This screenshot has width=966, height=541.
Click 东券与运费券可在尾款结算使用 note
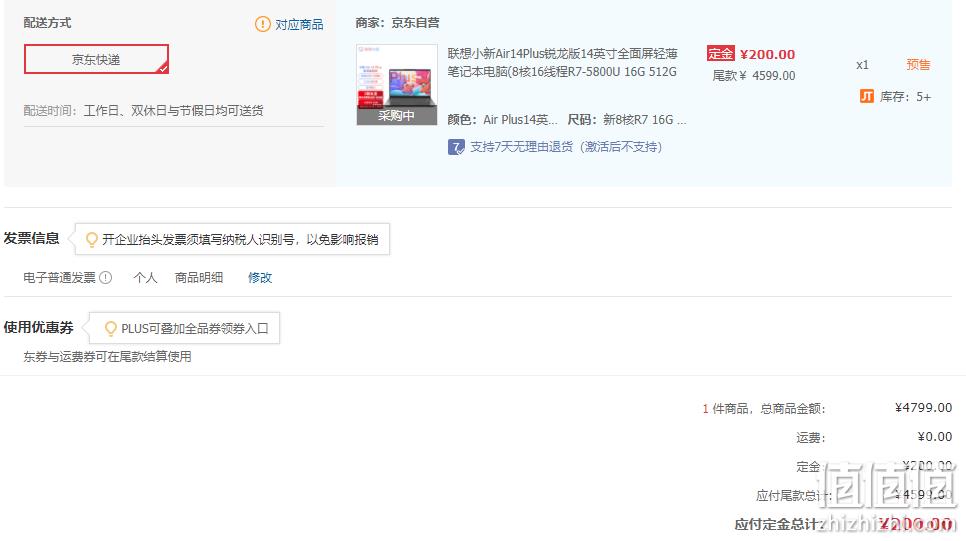107,356
